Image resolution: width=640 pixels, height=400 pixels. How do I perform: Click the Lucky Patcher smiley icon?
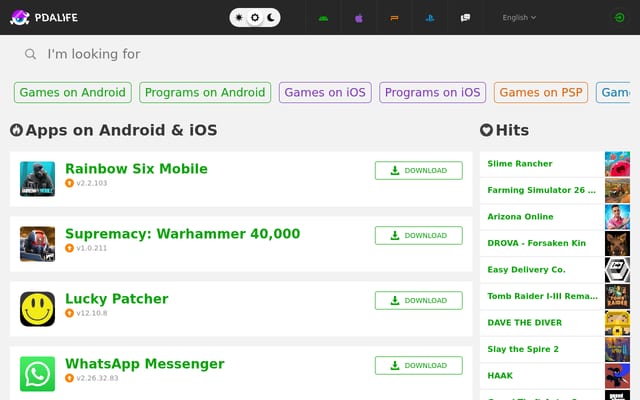[38, 309]
